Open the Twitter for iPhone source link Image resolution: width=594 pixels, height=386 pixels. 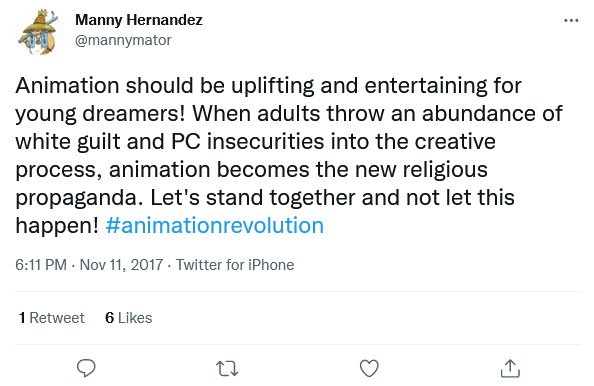click(x=235, y=264)
